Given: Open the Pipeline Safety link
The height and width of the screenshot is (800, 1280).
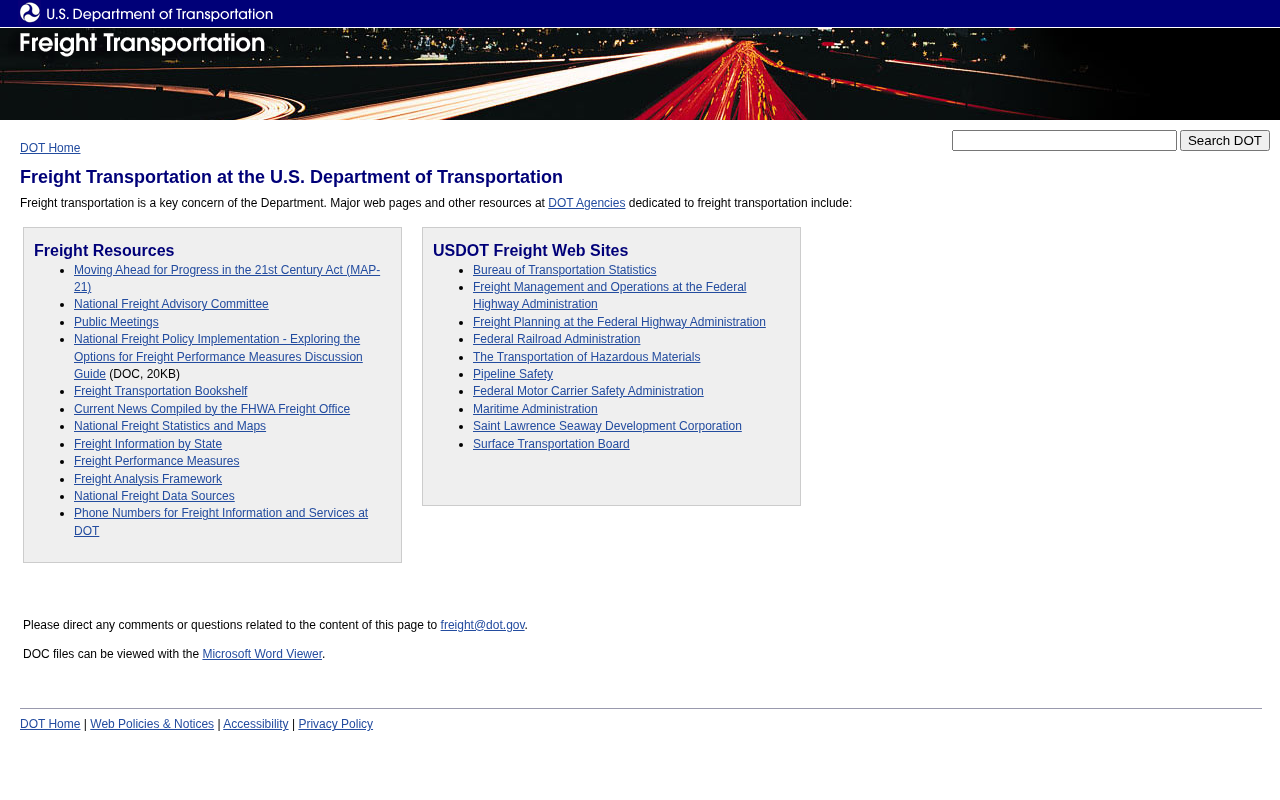Looking at the screenshot, I should 513,374.
